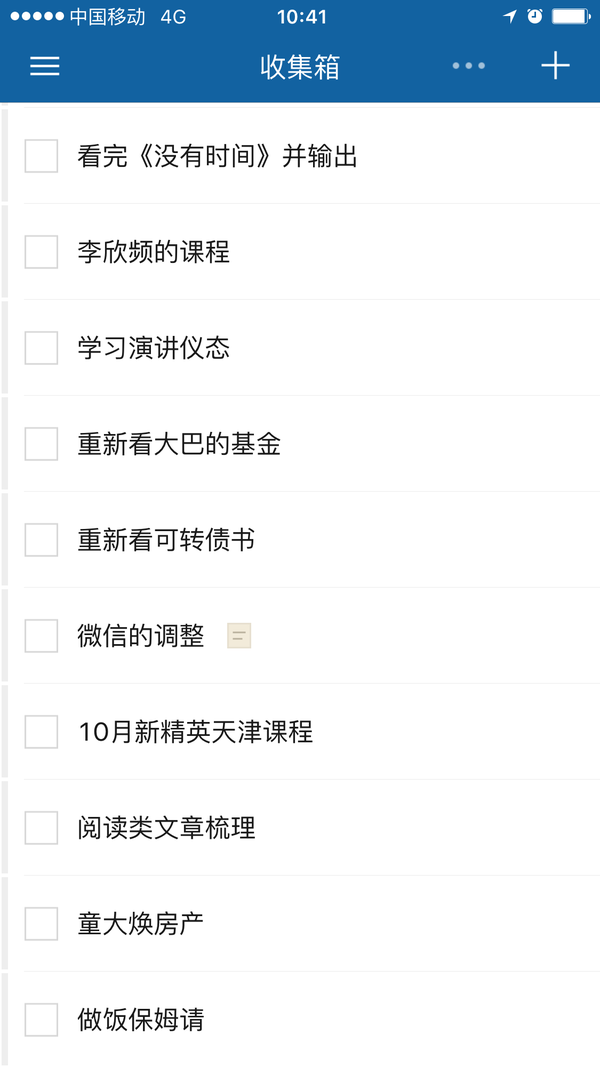Mark 李欣频的课程 as complete

41,252
